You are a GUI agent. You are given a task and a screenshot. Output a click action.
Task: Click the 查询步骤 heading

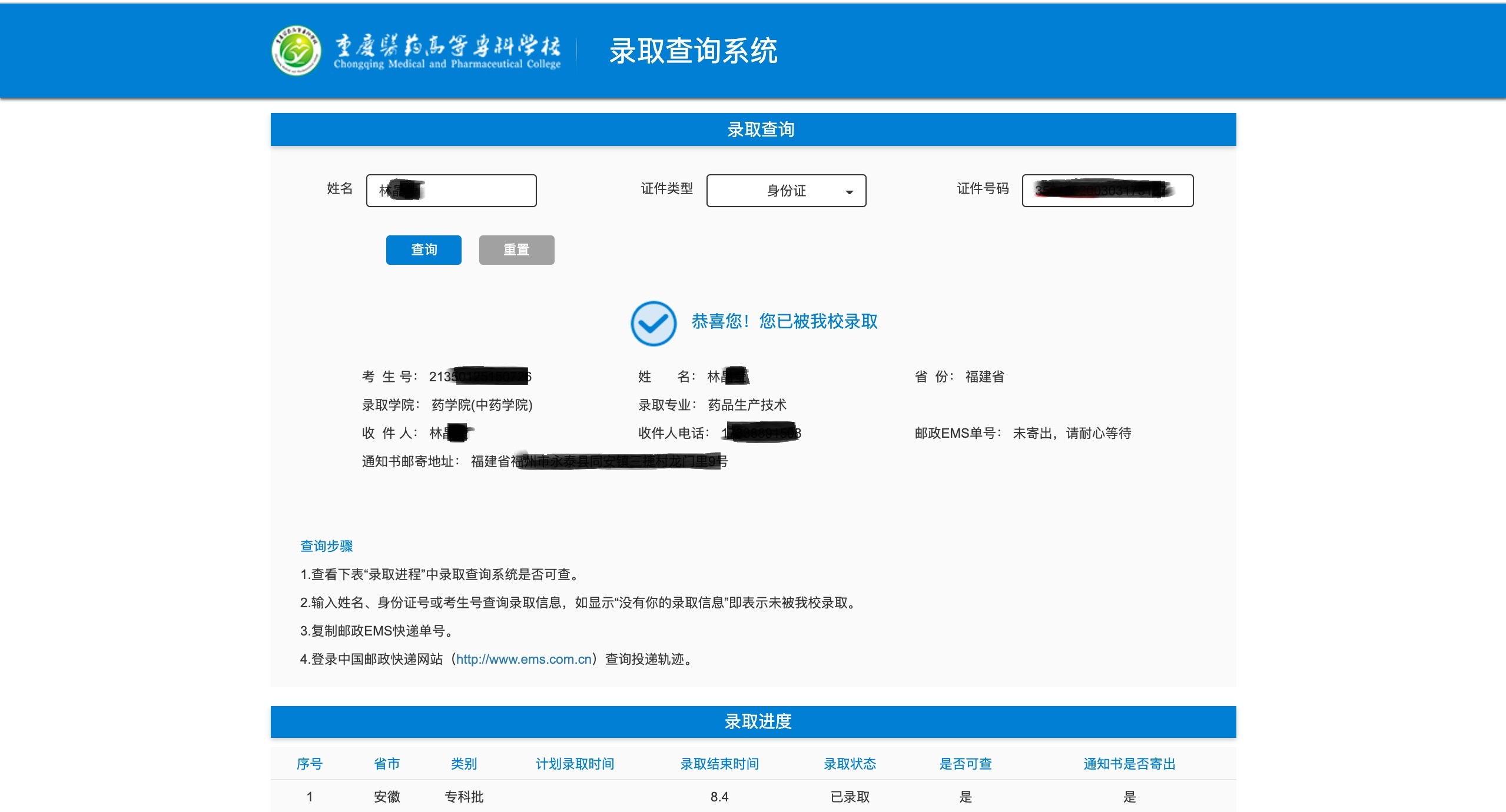(327, 546)
